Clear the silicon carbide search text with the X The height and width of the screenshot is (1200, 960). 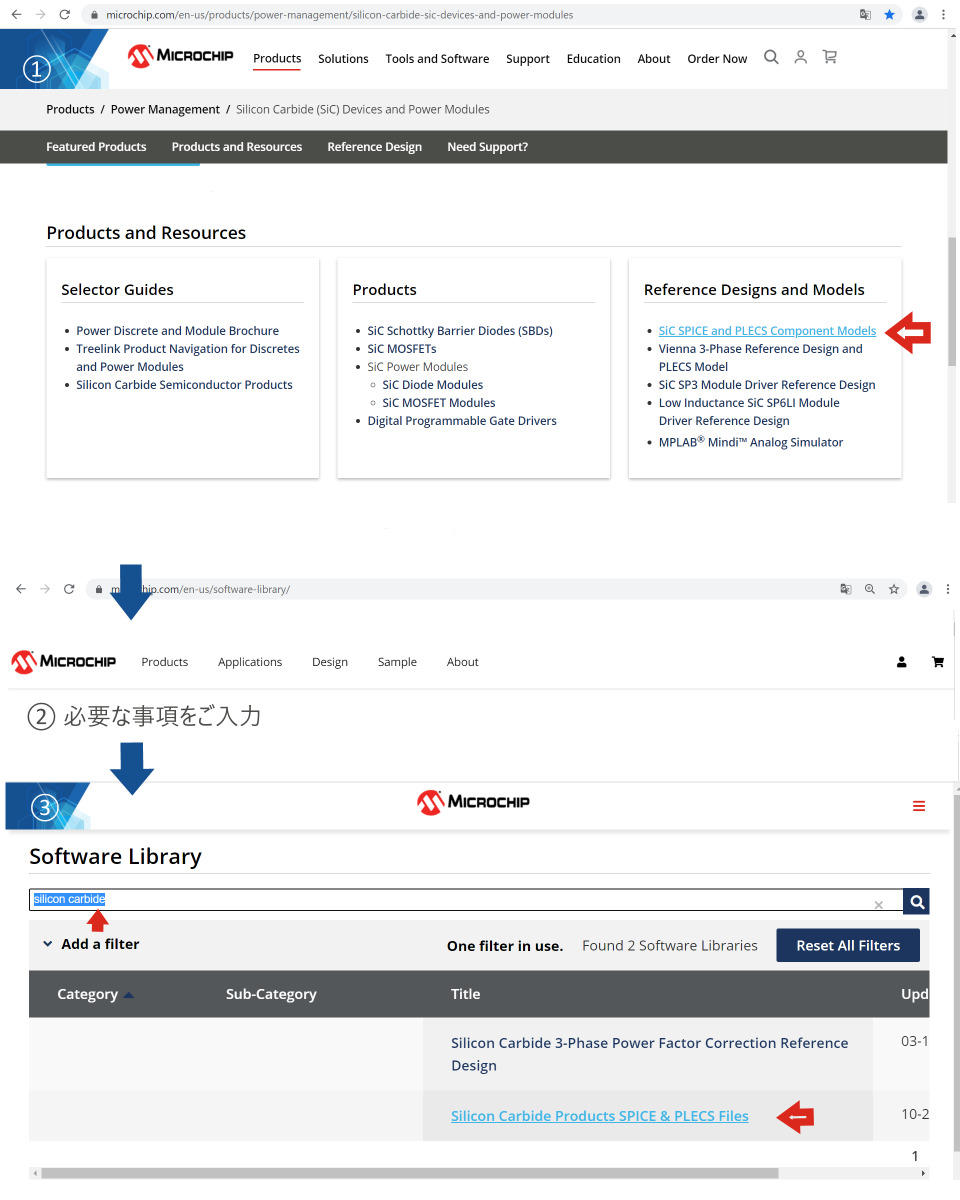tap(879, 904)
